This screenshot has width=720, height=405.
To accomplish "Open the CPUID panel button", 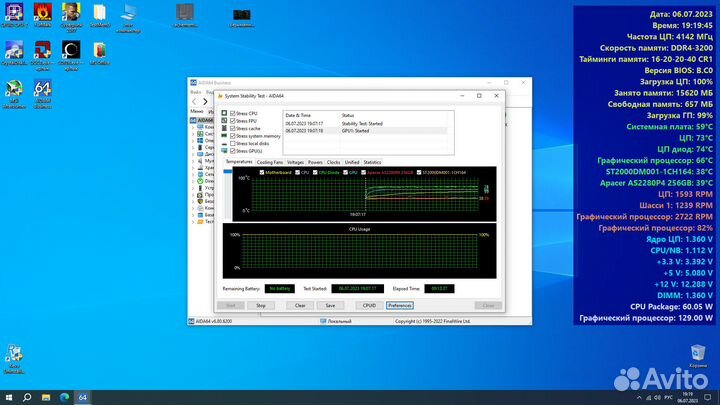I will [x=369, y=305].
